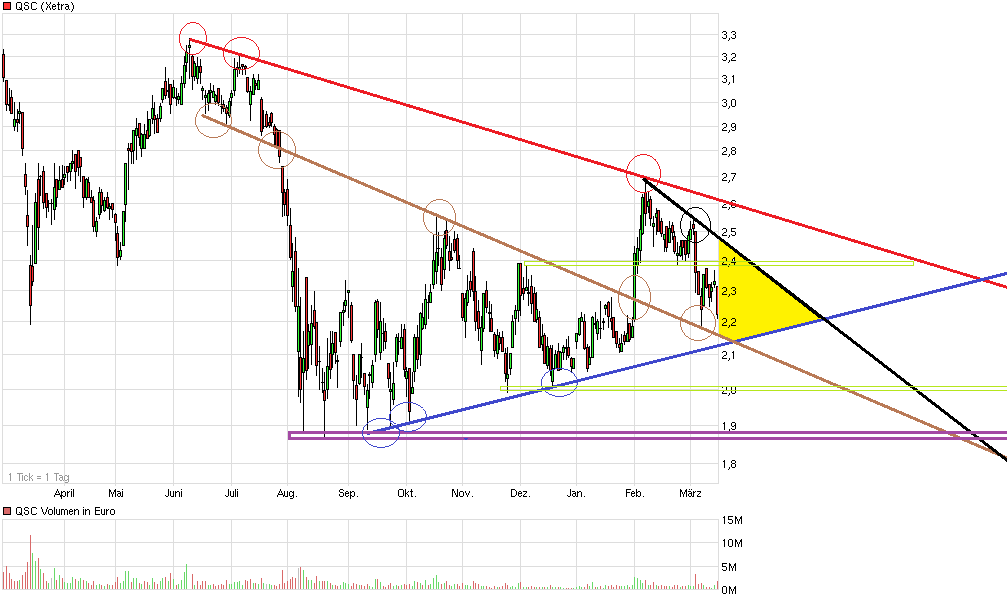Image resolution: width=1007 pixels, height=598 pixels.
Task: Click the 2,1 price axis value
Action: point(729,355)
